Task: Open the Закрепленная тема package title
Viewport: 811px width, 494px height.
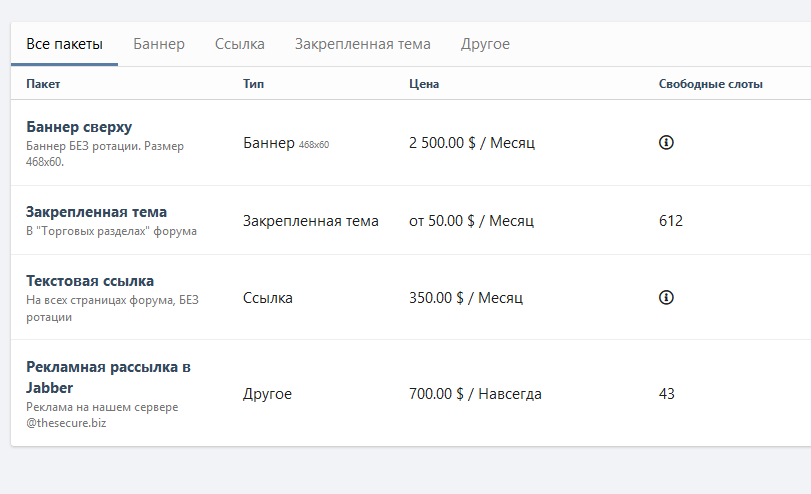Action: [x=96, y=212]
